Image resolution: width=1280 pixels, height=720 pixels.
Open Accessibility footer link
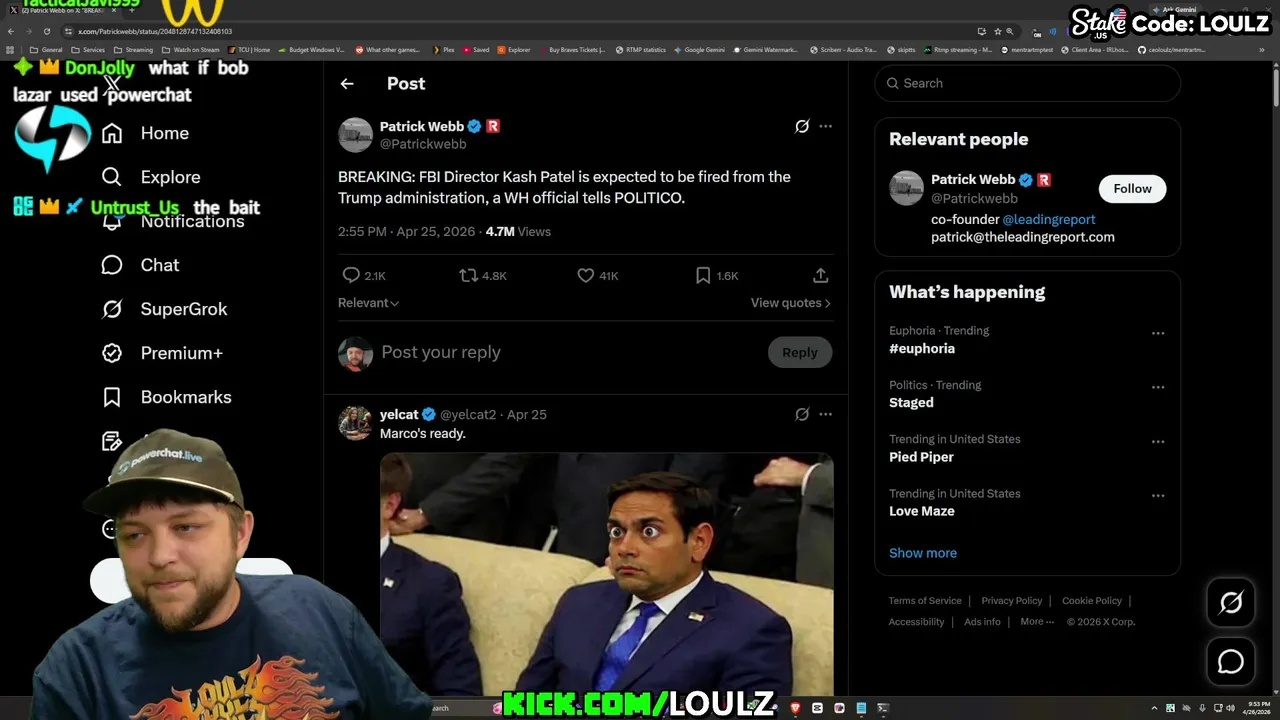tap(916, 621)
